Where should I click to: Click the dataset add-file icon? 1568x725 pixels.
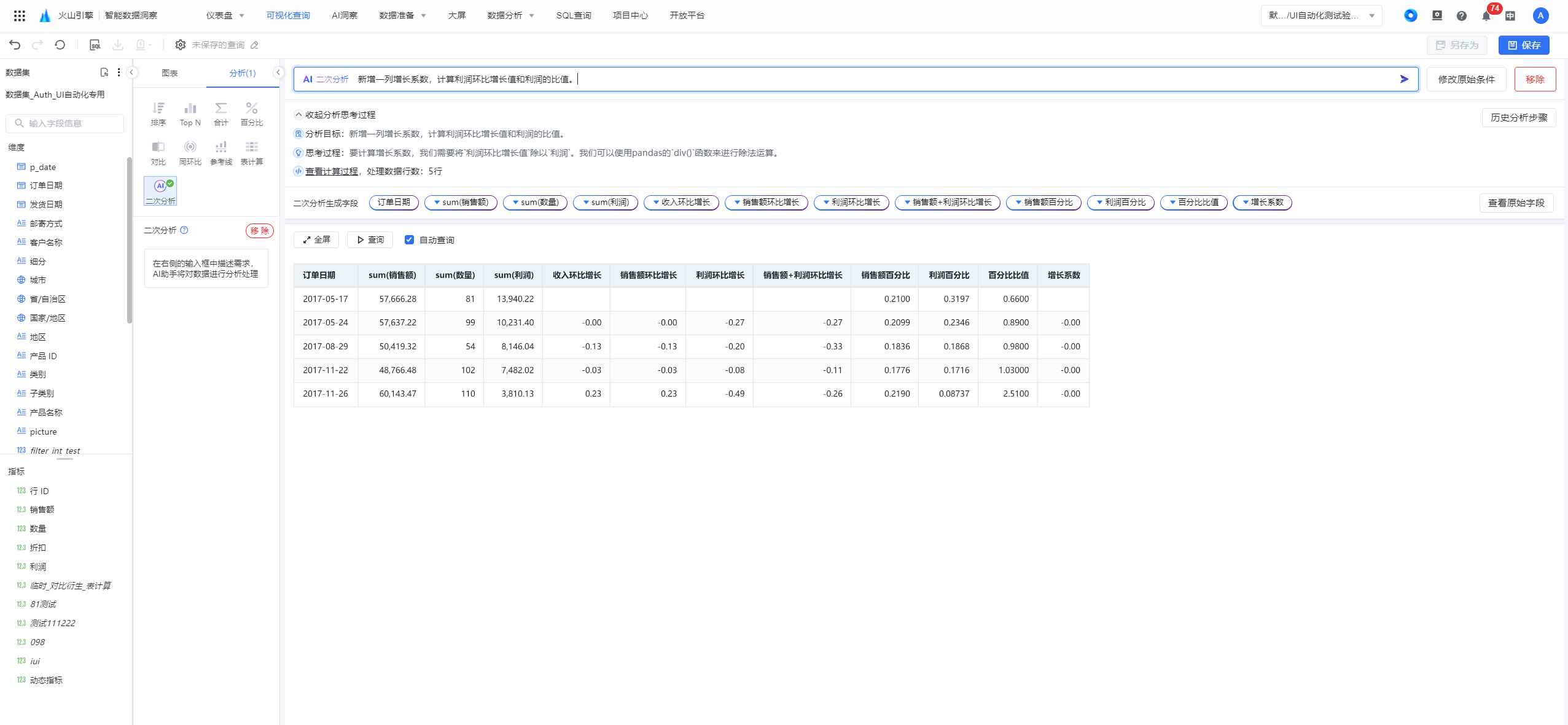click(104, 72)
